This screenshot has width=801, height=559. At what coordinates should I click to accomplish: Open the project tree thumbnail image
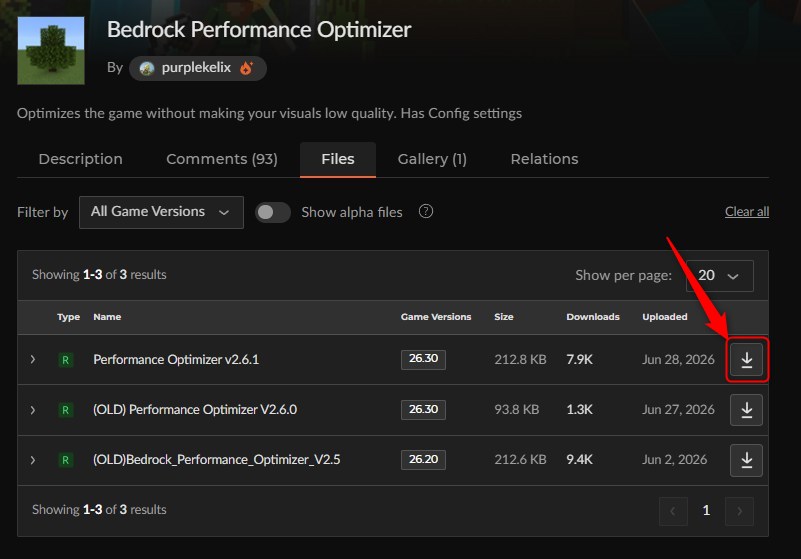(x=51, y=51)
